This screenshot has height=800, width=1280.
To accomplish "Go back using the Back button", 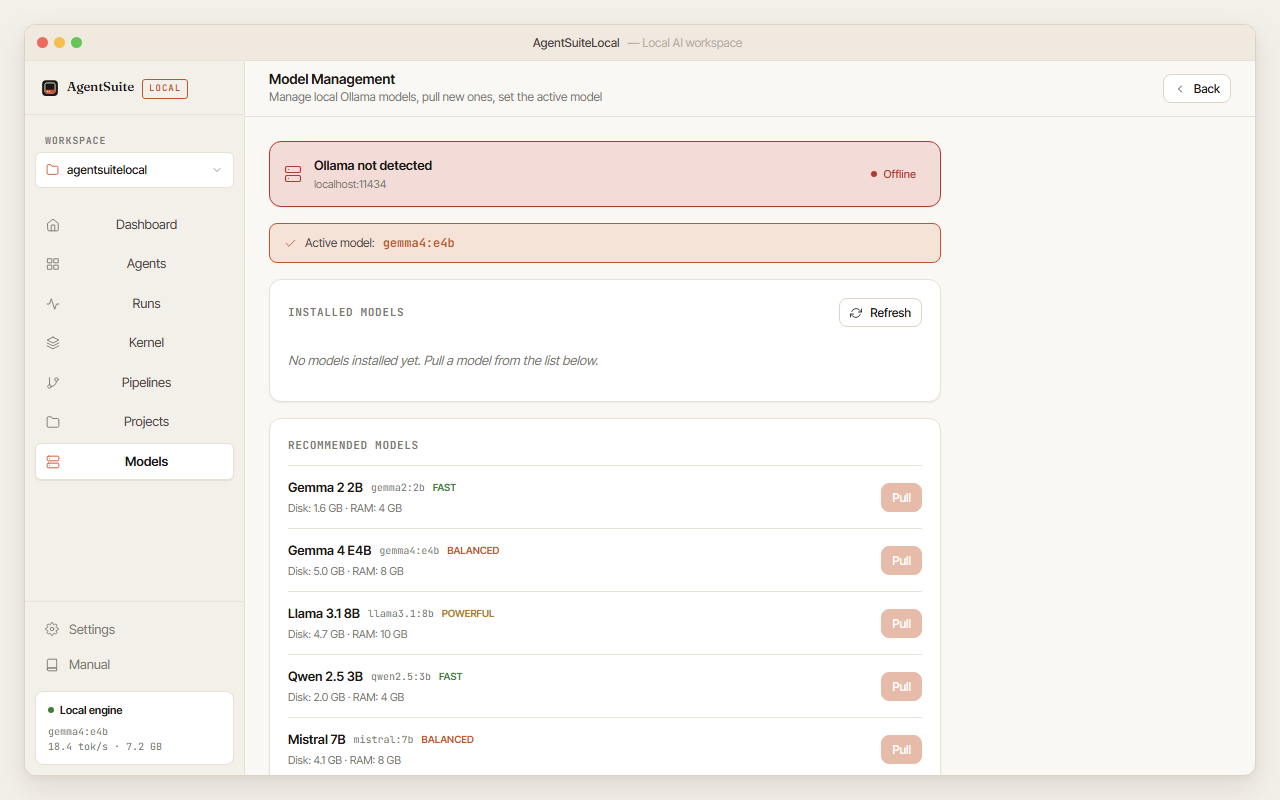I will (1197, 89).
